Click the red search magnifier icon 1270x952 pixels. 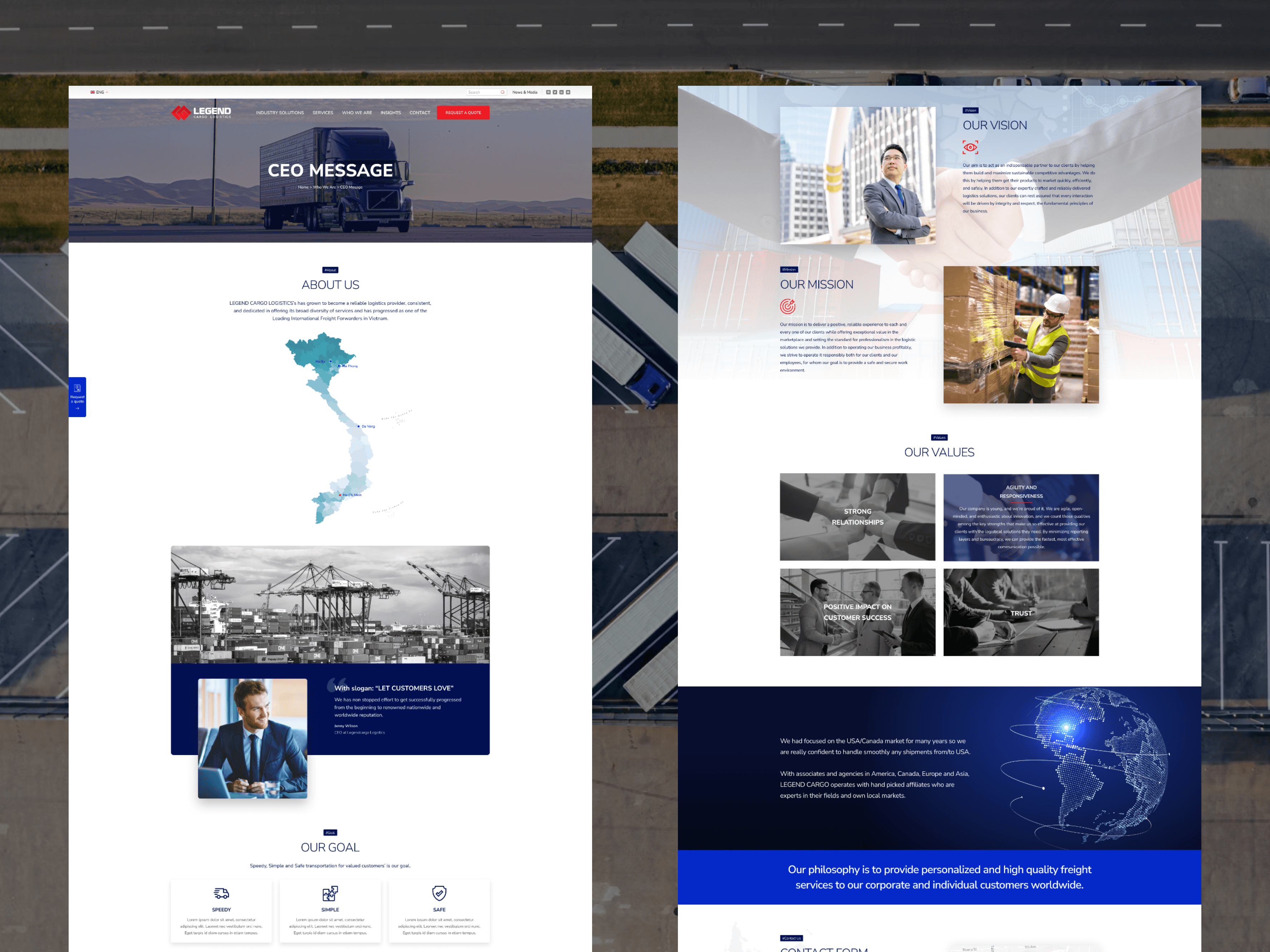502,93
